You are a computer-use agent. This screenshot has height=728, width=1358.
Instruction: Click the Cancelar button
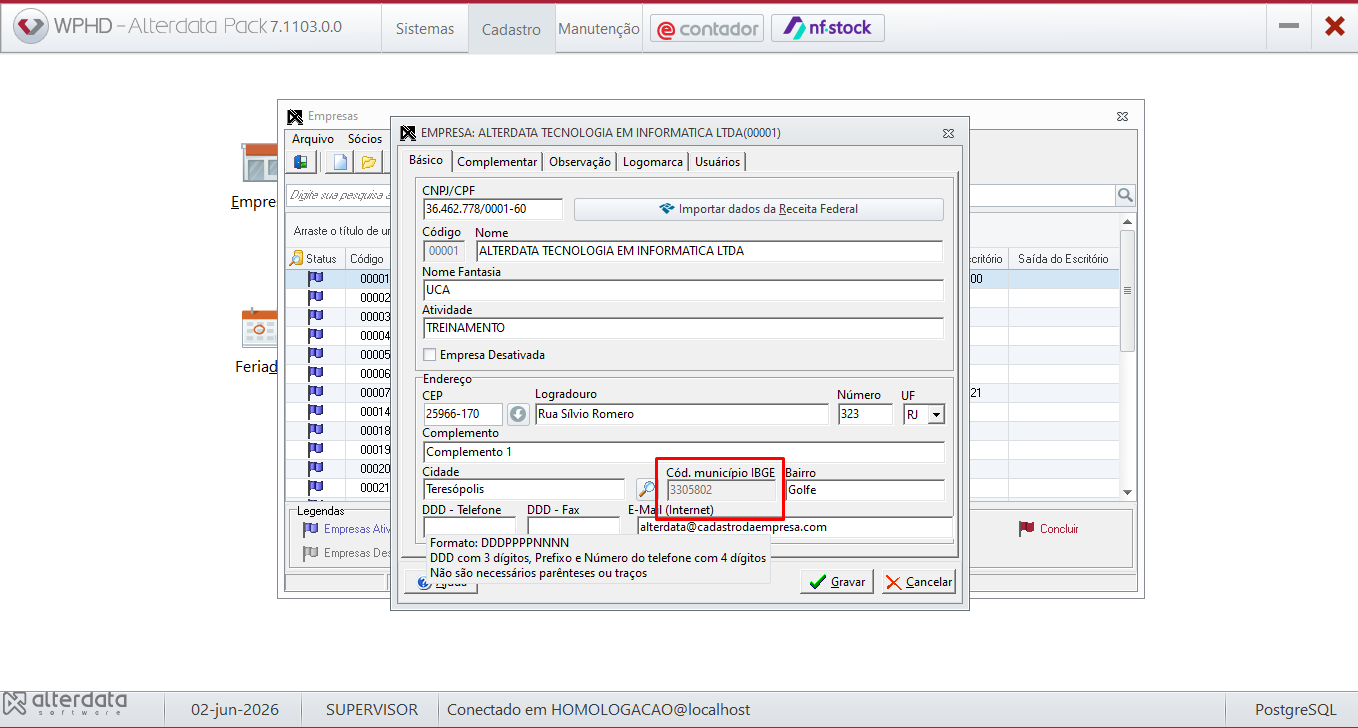pos(919,582)
